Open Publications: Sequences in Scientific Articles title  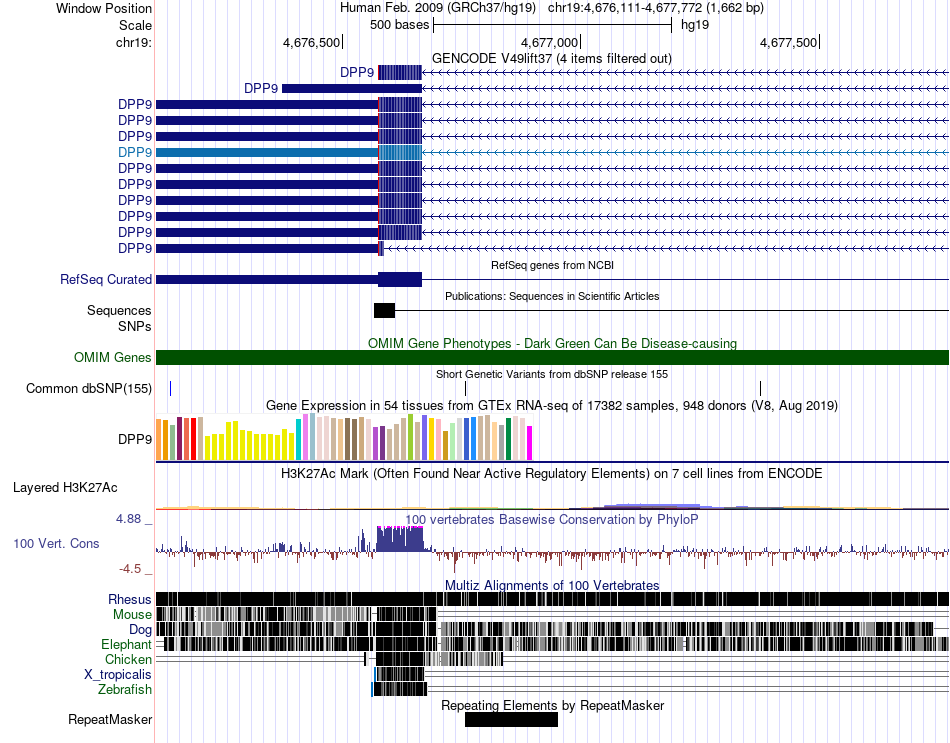[x=552, y=296]
